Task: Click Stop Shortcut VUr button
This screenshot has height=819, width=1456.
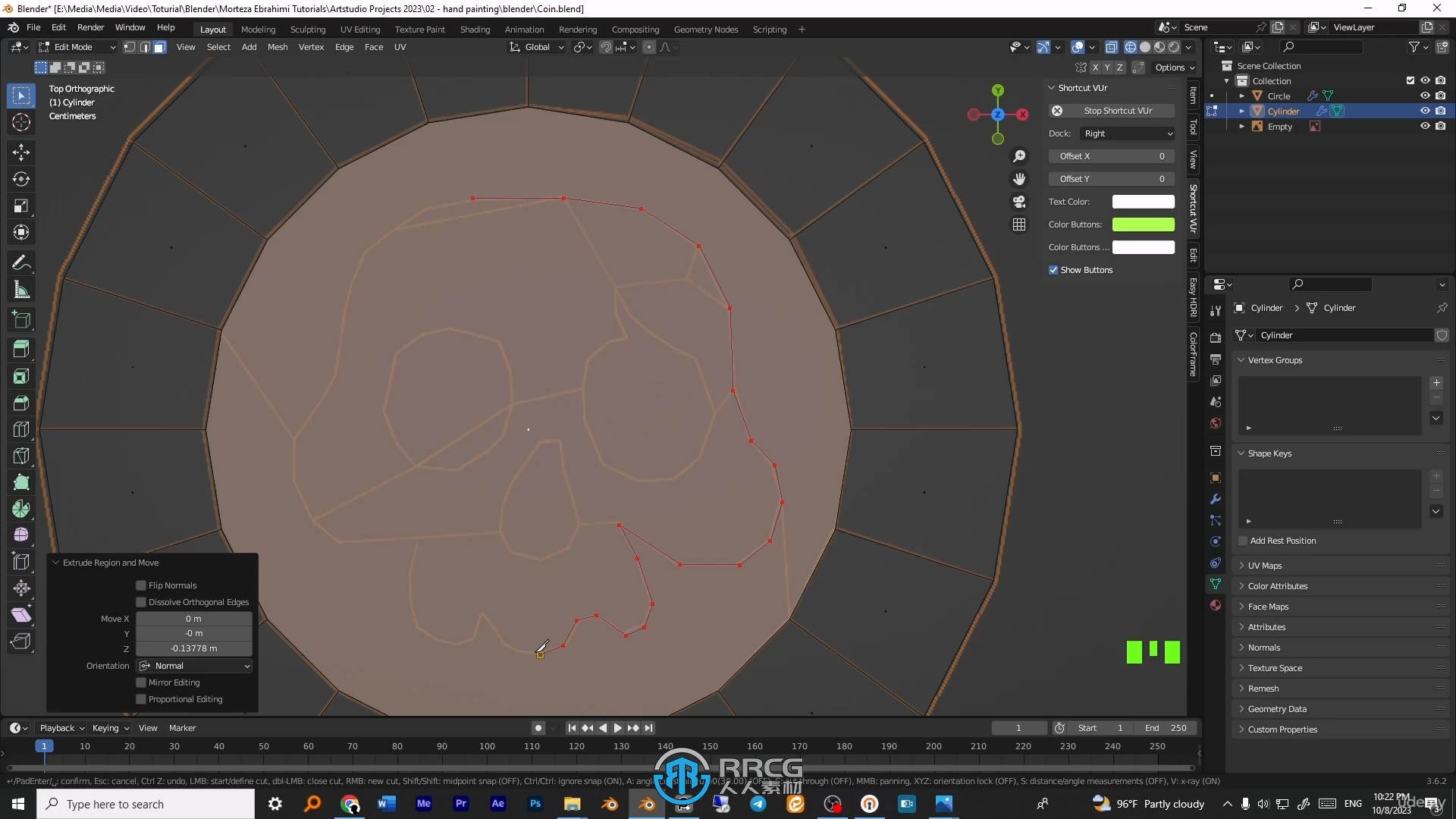Action: 1112,110
